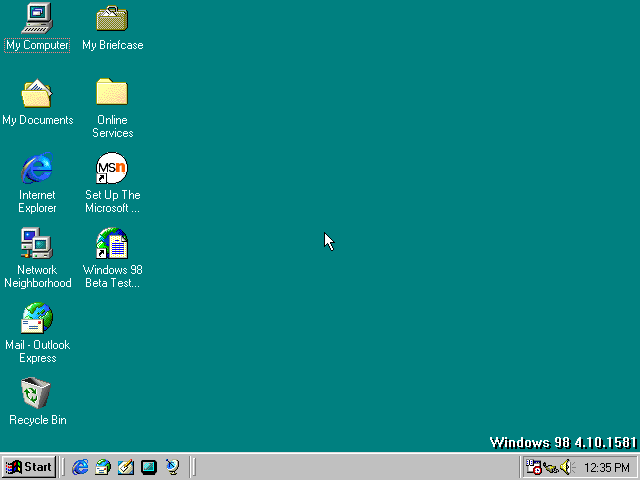The width and height of the screenshot is (640, 480).
Task: Open Task Scheduler tray icon
Action: point(533,467)
